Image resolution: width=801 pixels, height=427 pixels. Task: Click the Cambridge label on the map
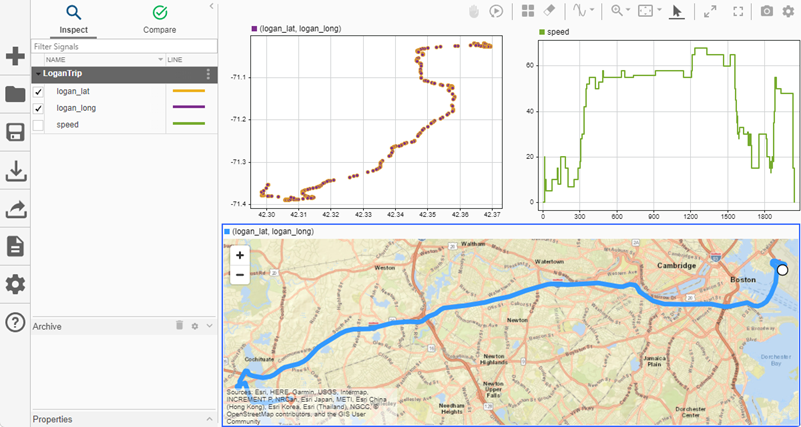677,266
